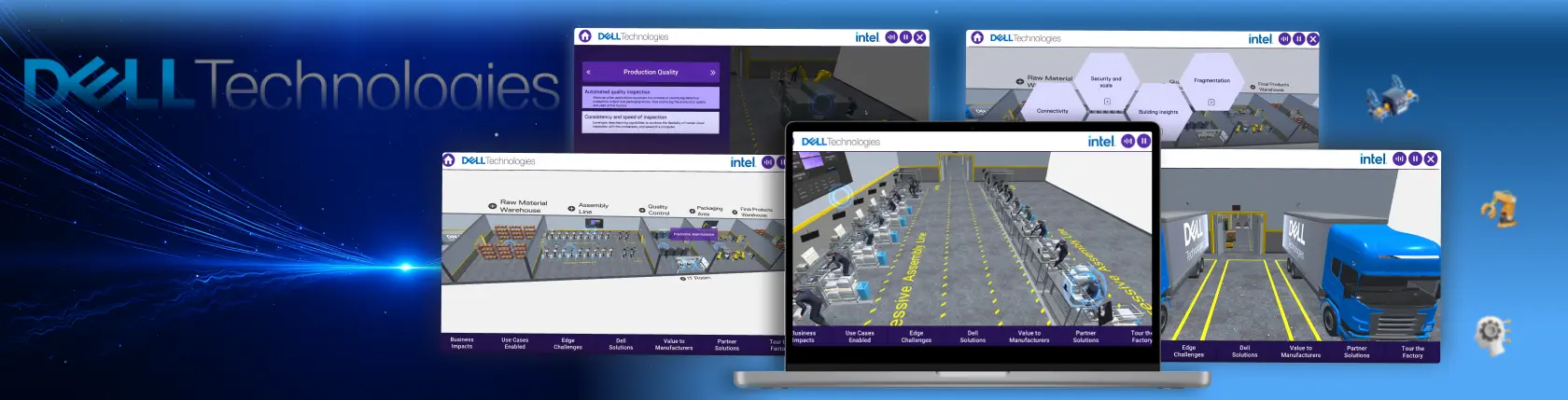
Task: Open Partner Solutions on laptop screen
Action: [1085, 337]
